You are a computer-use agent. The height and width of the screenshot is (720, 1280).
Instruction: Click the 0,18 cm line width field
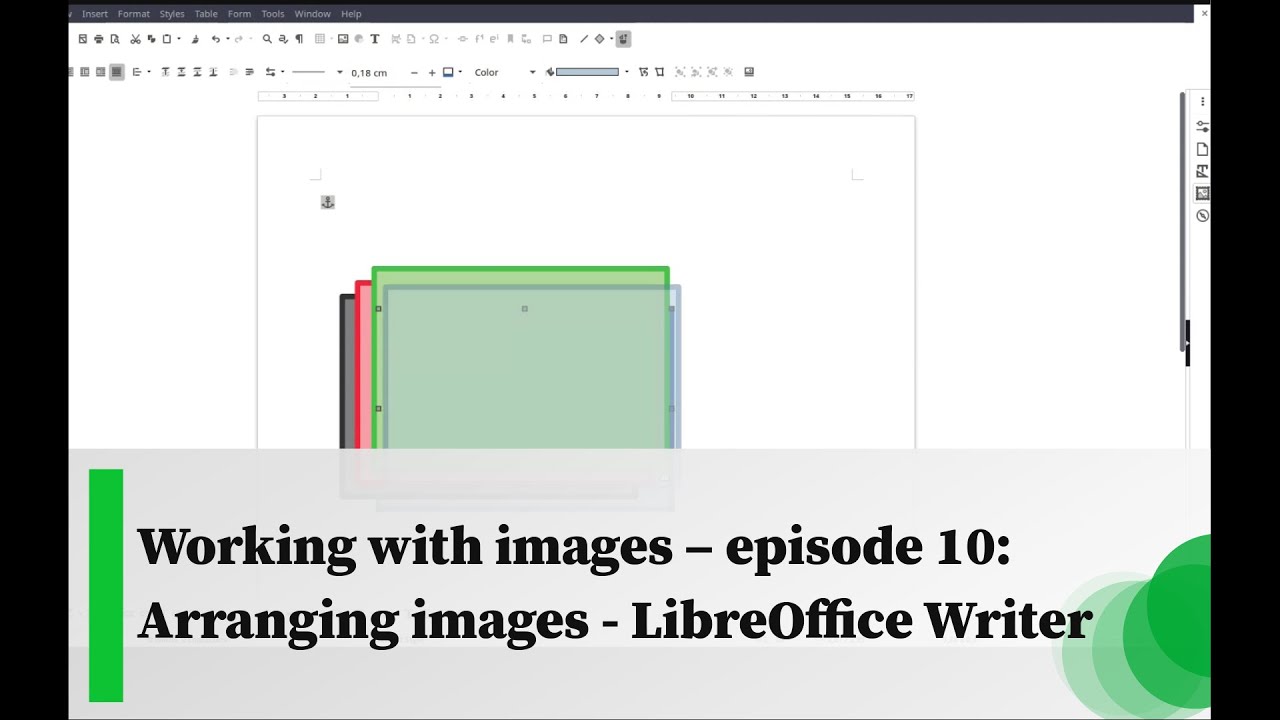376,72
